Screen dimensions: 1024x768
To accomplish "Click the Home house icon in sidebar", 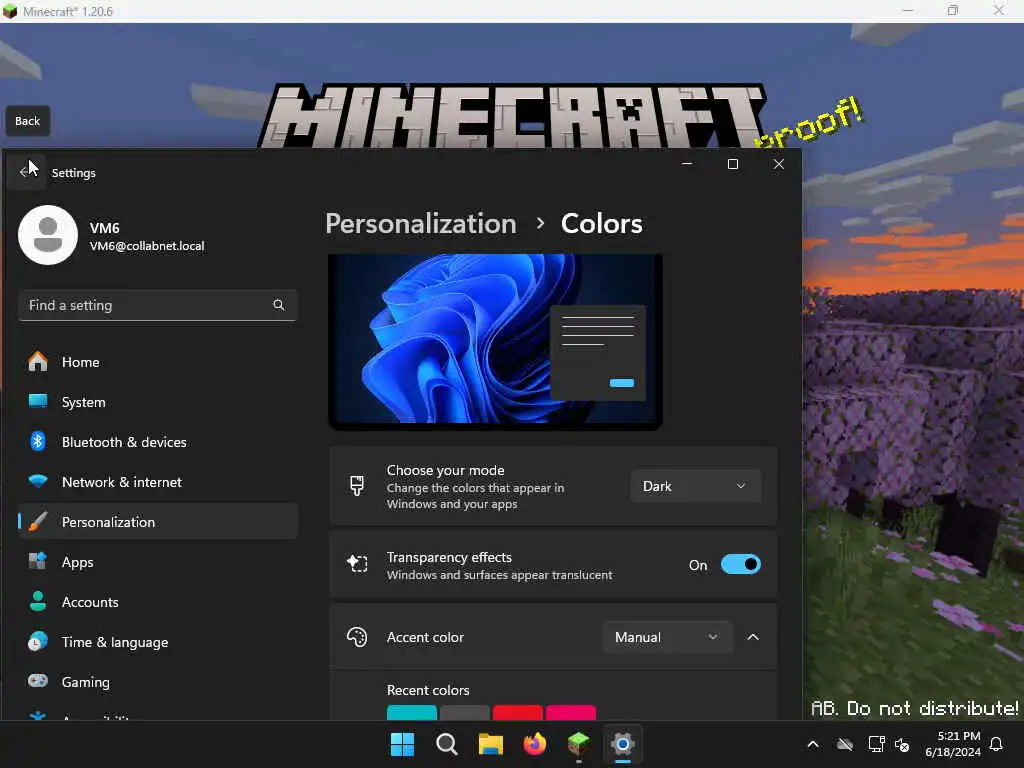I will (x=38, y=362).
